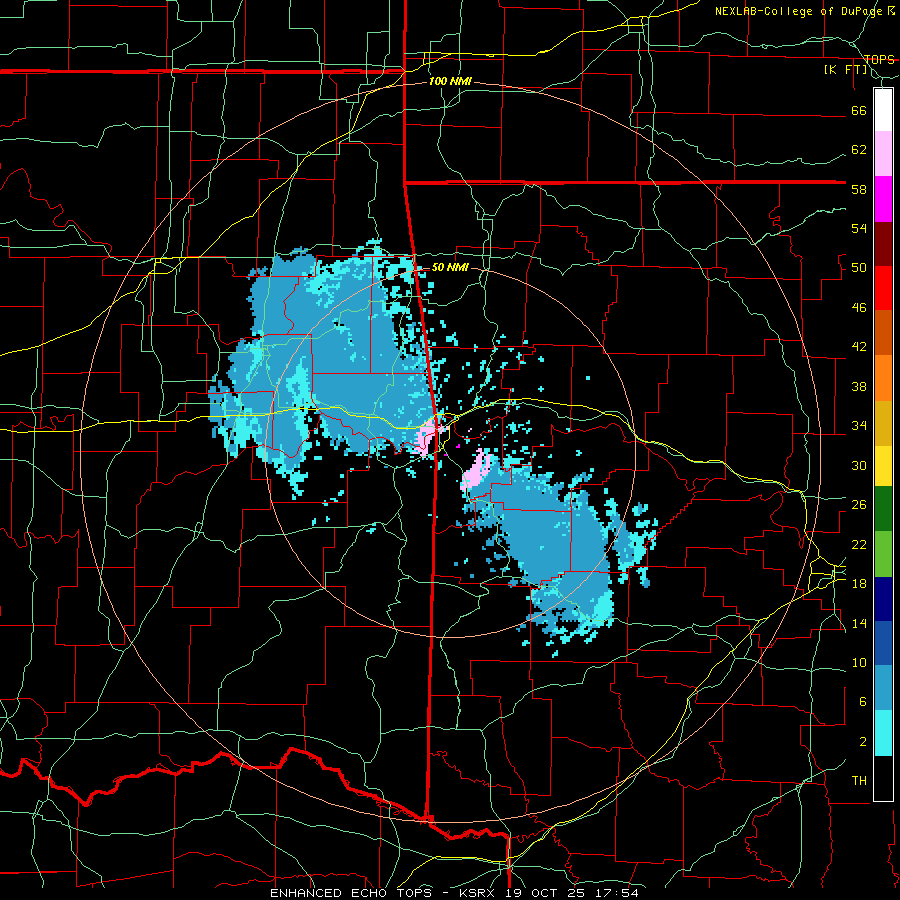Click the legend value '42'
Screen dimensions: 900x900
click(859, 347)
